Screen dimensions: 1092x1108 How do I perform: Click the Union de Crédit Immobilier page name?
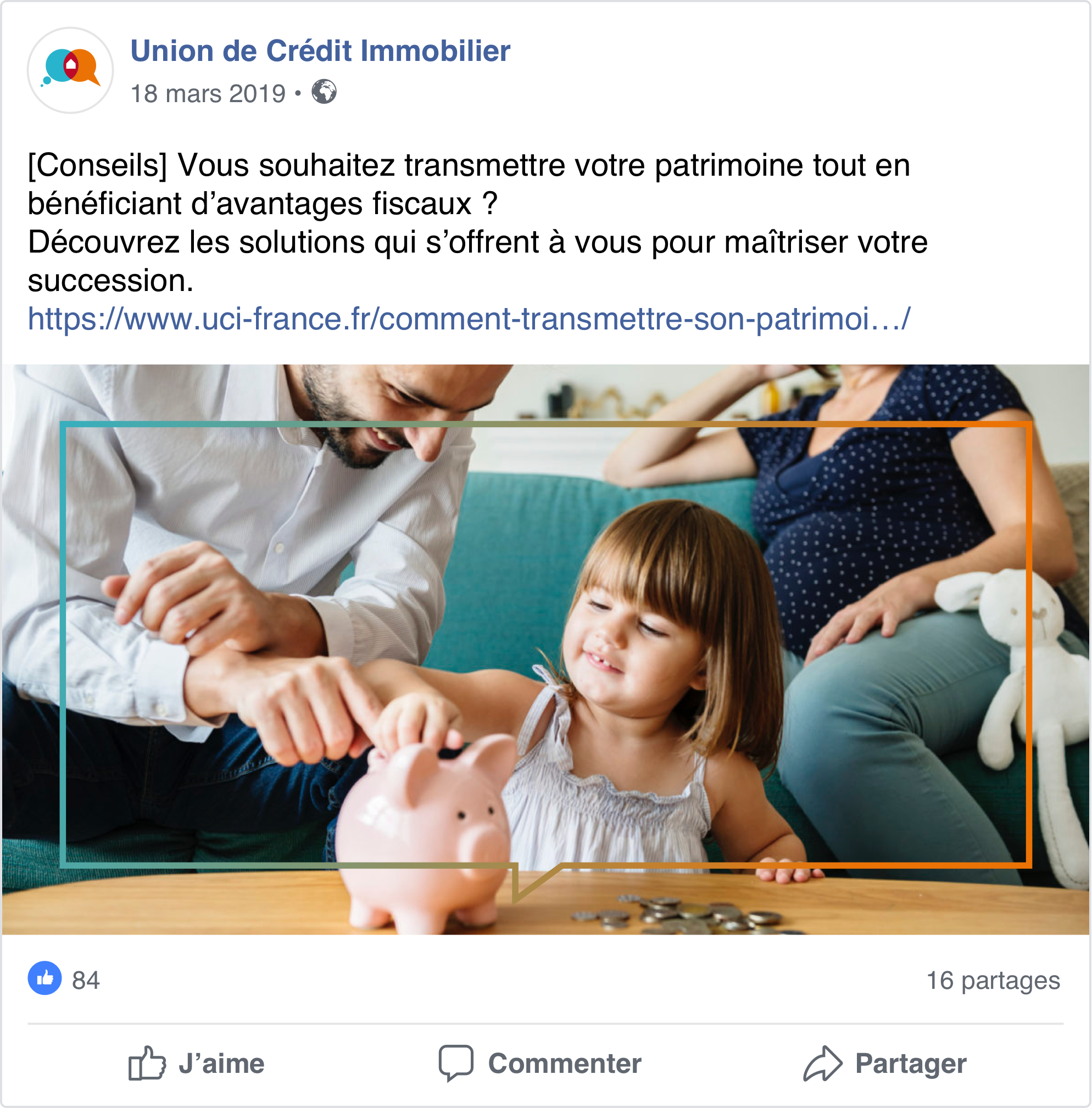pos(320,51)
